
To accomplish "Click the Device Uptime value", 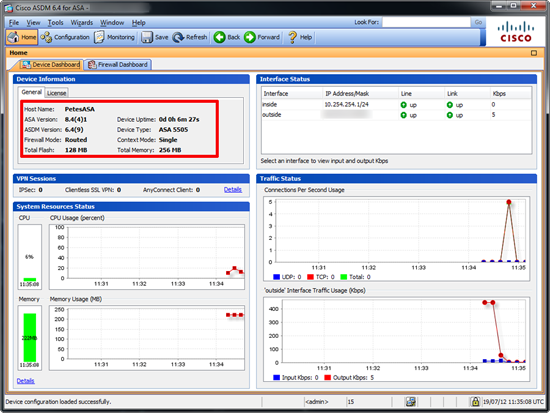I will 179,119.
